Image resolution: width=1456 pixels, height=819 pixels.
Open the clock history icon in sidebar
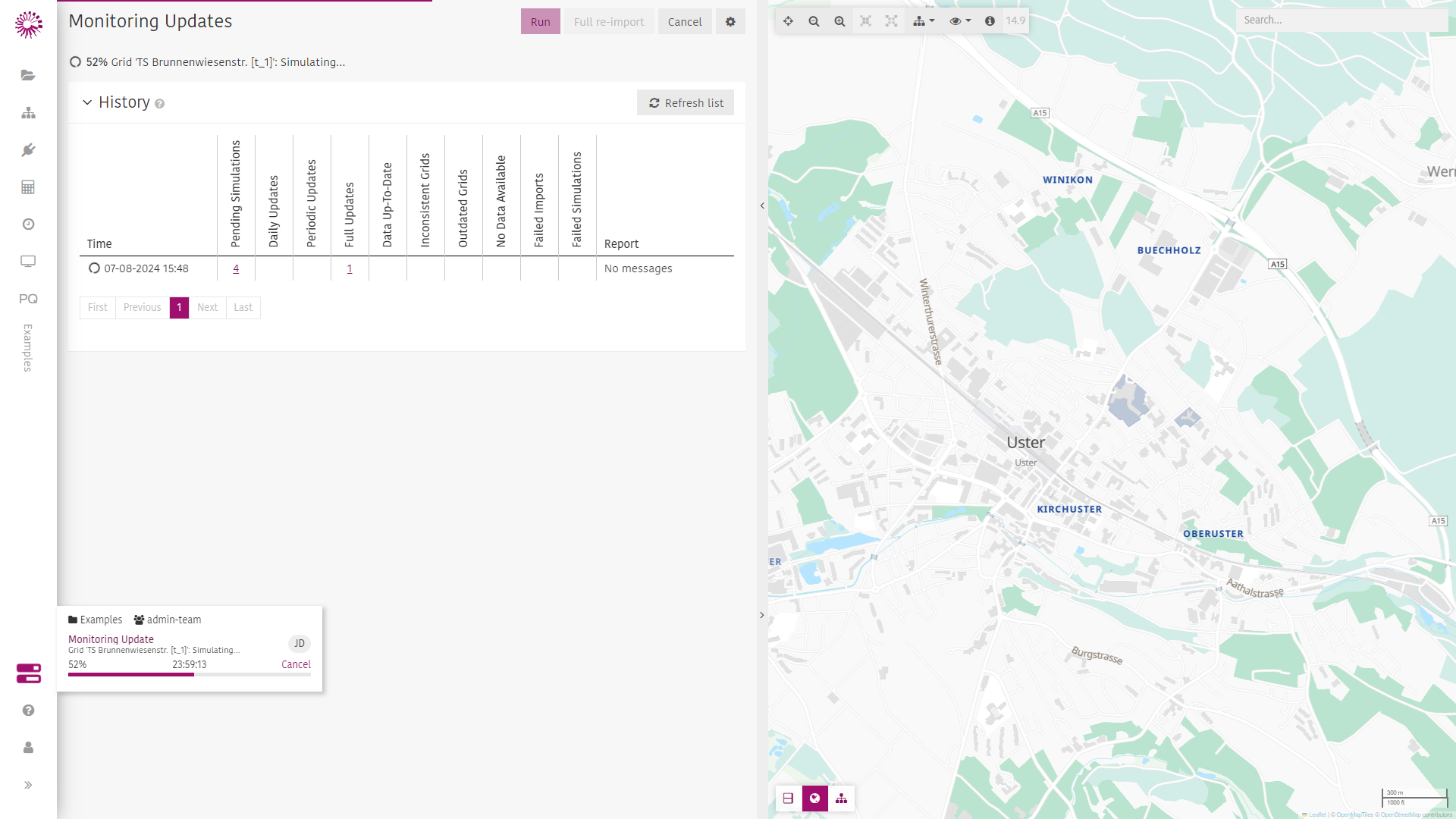(28, 224)
